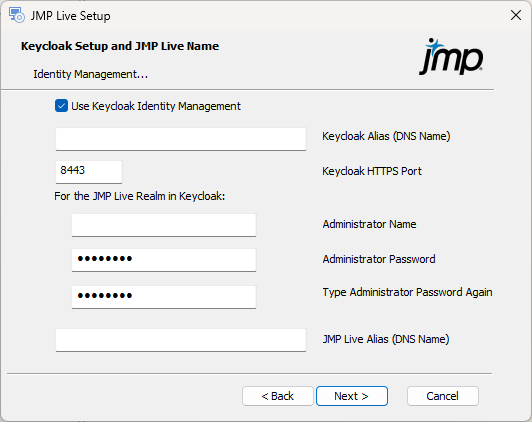Image resolution: width=532 pixels, height=422 pixels.
Task: Focus the Keycloak HTTPS Port field
Action: coord(89,172)
